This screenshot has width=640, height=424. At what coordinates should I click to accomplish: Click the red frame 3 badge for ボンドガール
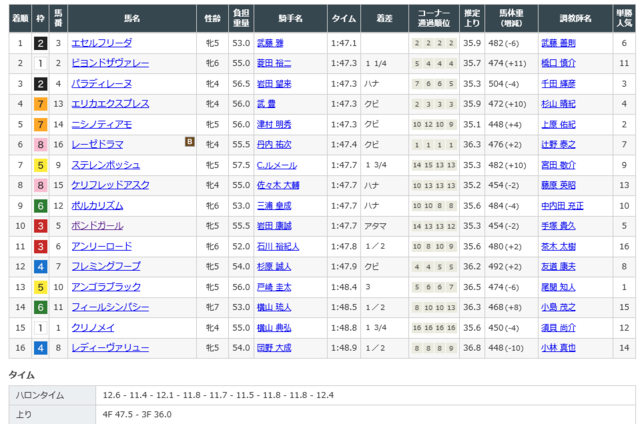(x=39, y=225)
